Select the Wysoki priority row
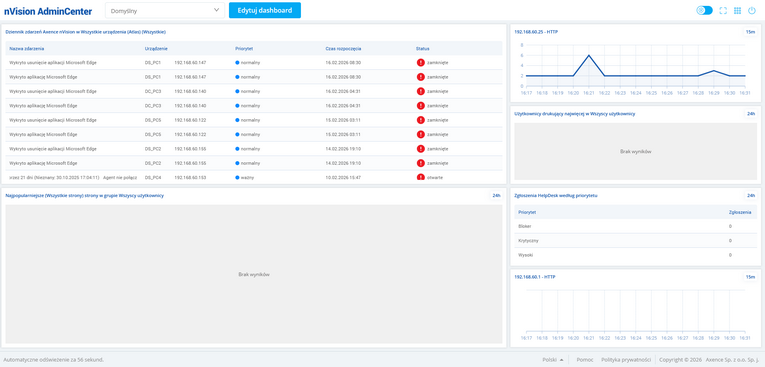Screen dimensions: 765x367 [x=635, y=255]
